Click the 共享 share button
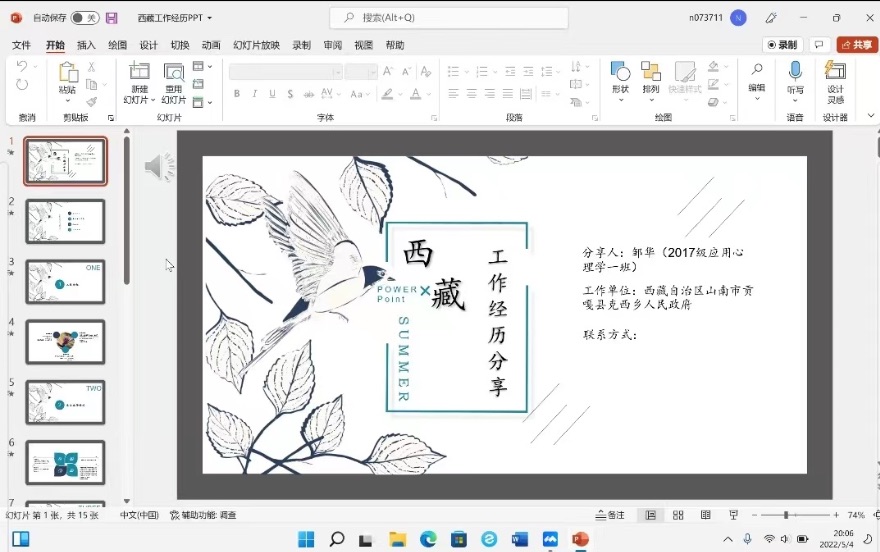This screenshot has width=880, height=552. coord(857,45)
